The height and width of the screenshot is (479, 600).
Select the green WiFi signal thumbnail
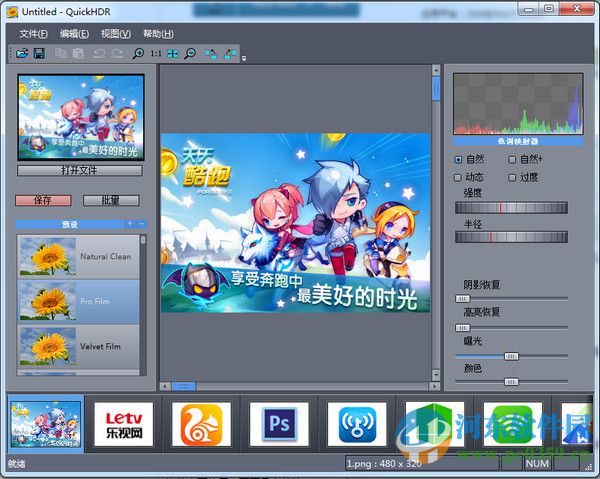513,424
